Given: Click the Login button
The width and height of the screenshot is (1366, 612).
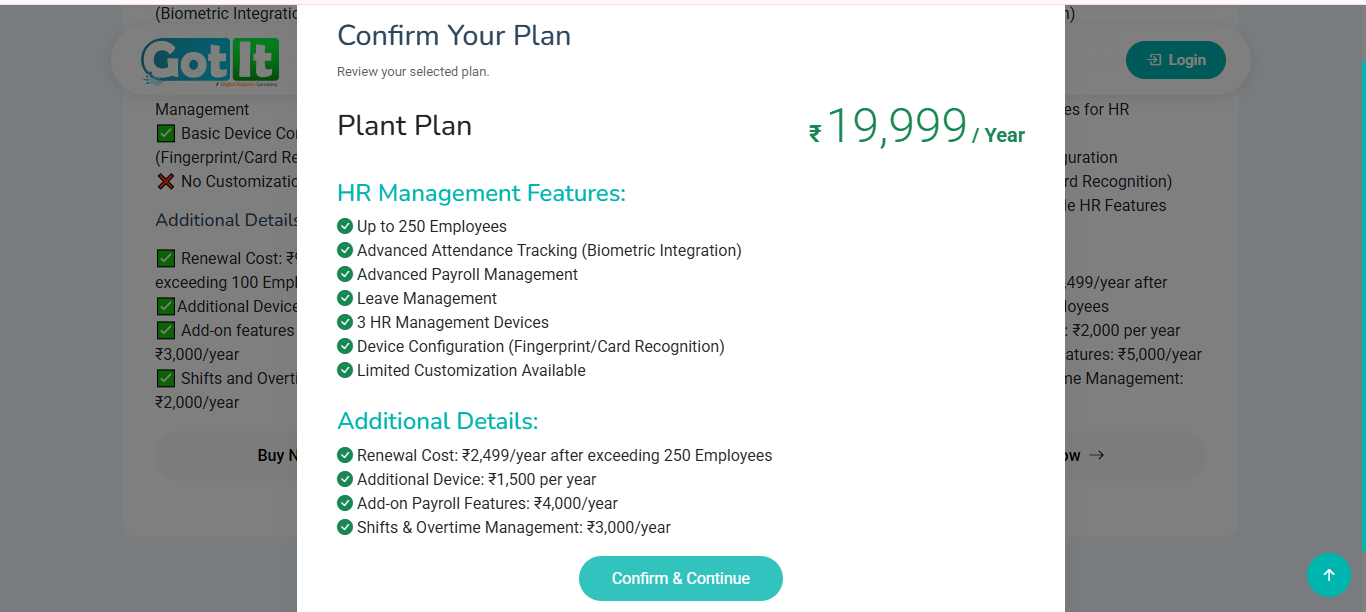Looking at the screenshot, I should tap(1175, 60).
